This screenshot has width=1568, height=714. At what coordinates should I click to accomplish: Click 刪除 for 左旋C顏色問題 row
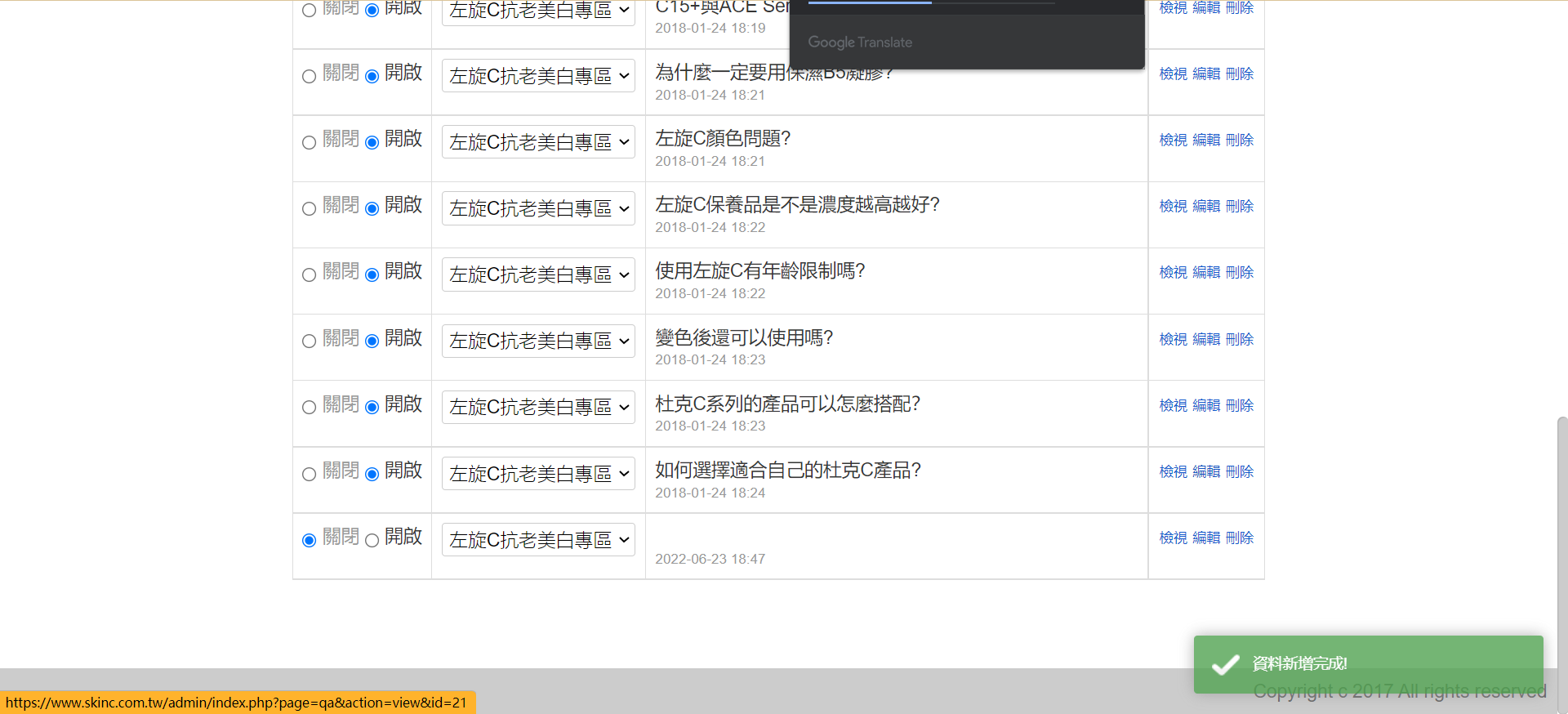click(1240, 141)
